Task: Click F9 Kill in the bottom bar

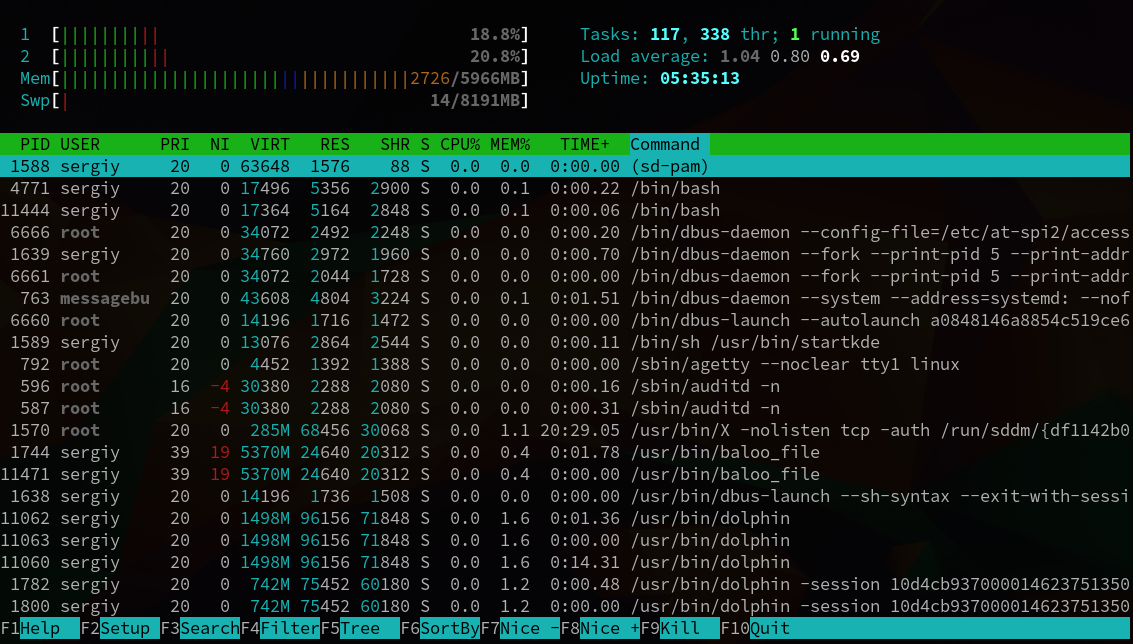Action: [680, 628]
